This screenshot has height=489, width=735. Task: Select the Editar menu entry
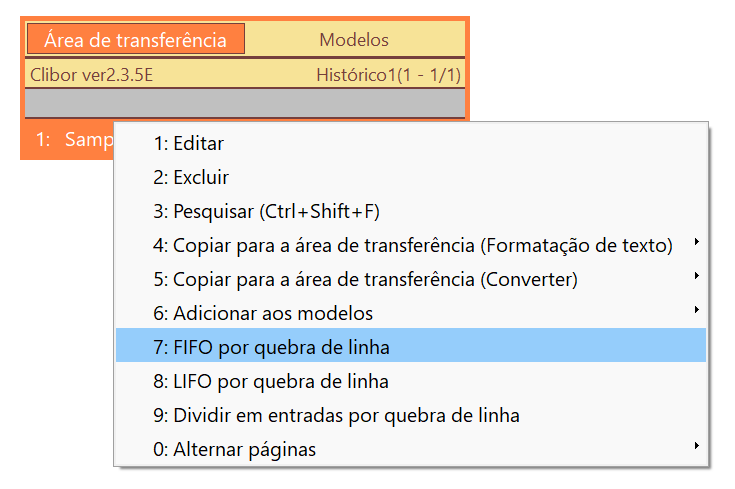click(411, 143)
